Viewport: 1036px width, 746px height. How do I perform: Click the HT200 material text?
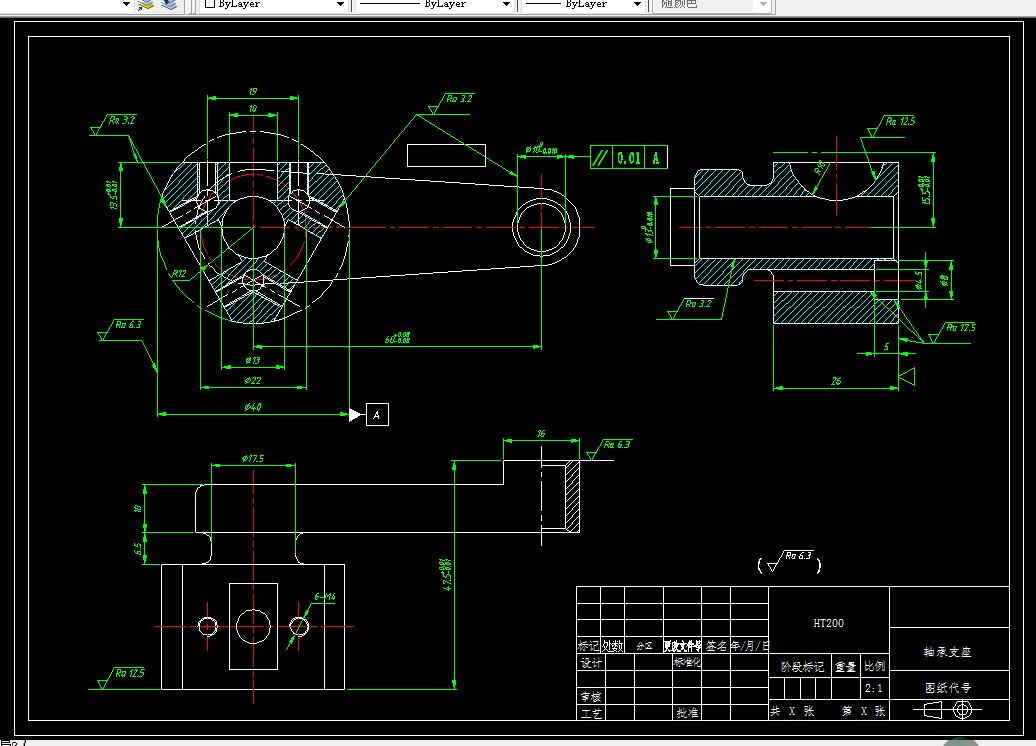pos(829,623)
